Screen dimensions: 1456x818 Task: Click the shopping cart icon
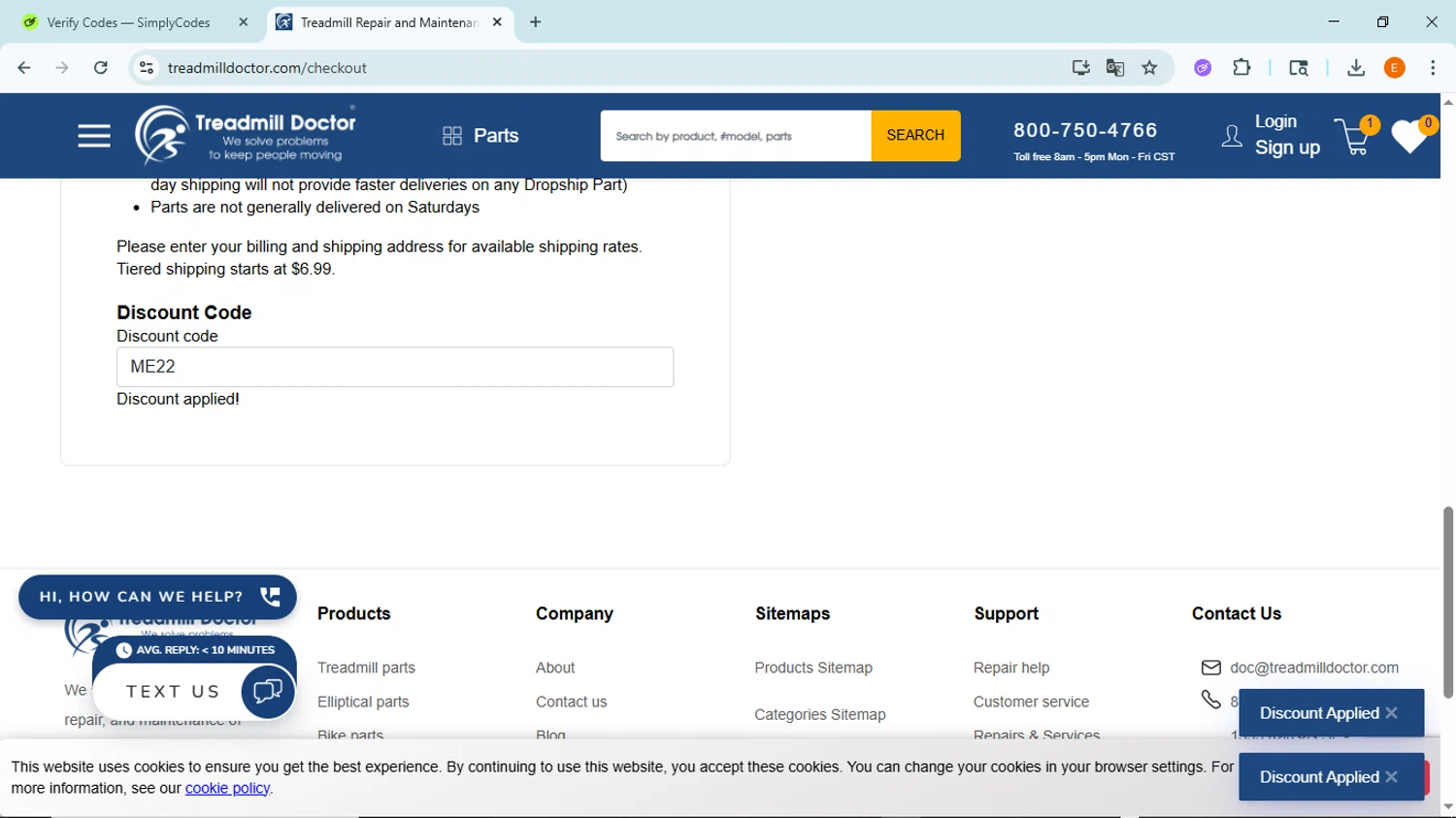pyautogui.click(x=1353, y=137)
